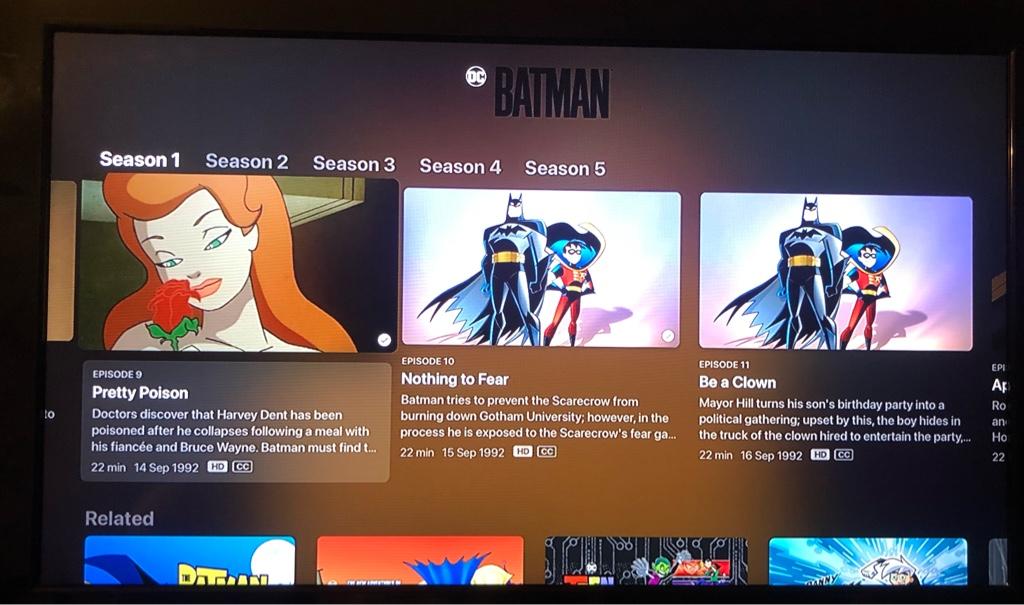Select the Be a Clown episode thumbnail

click(x=836, y=272)
